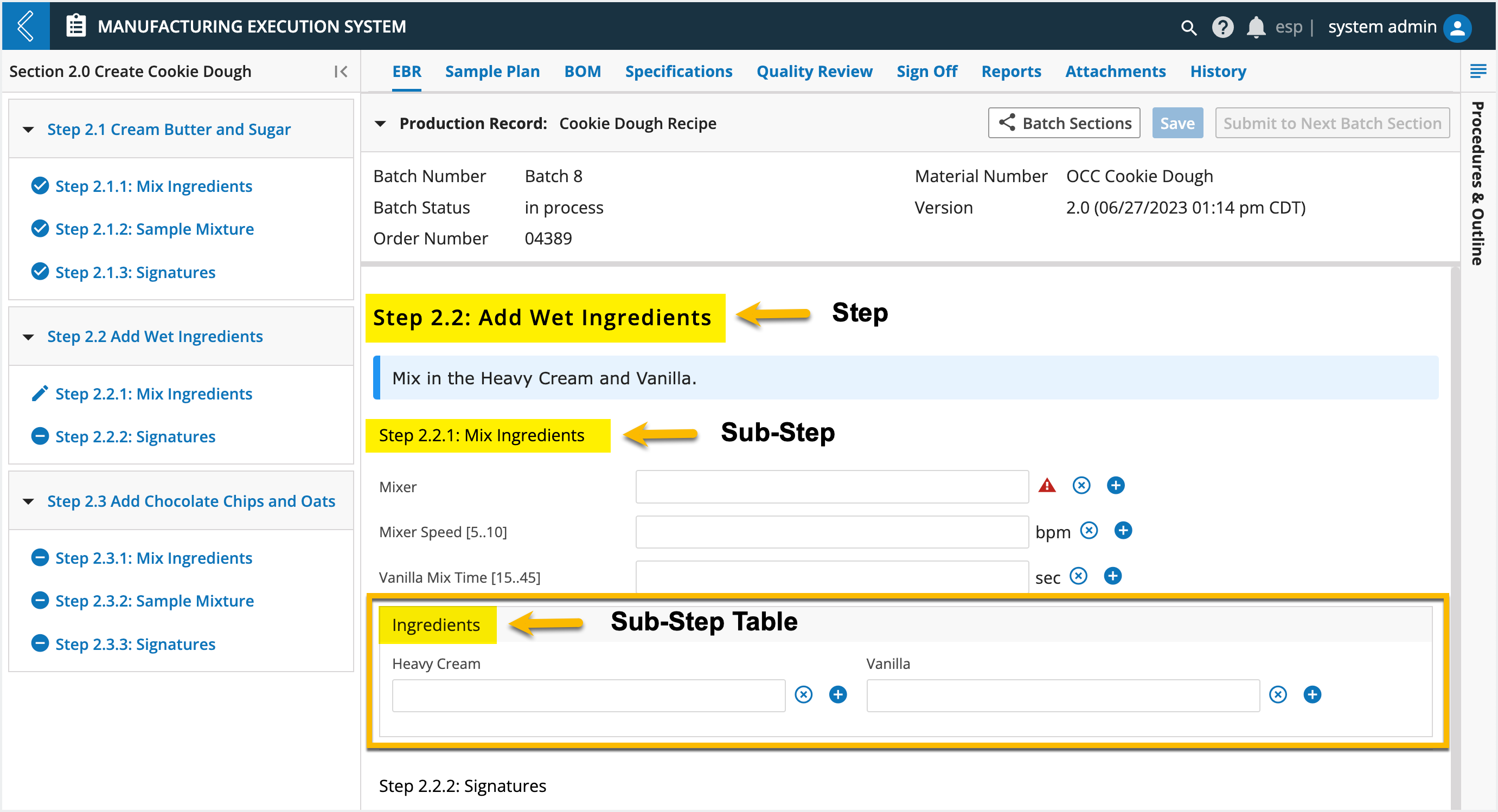Clear the Heavy Cream ingredient field
Image resolution: width=1498 pixels, height=812 pixels.
[803, 694]
